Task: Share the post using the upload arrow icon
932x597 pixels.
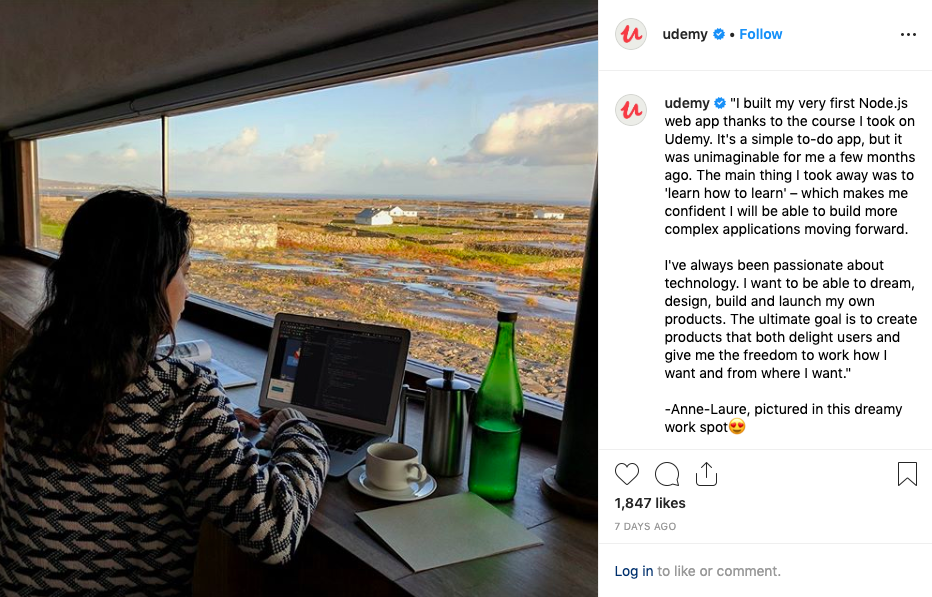Action: pos(706,474)
